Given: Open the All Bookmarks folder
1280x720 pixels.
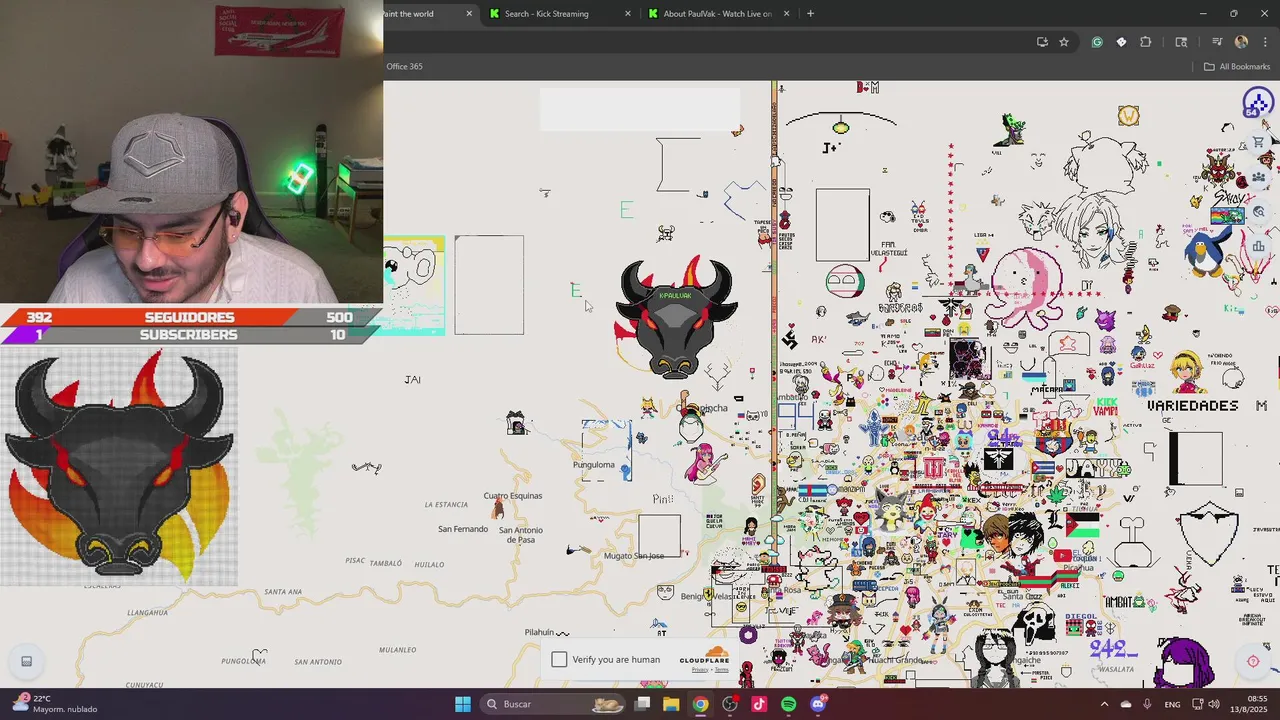Looking at the screenshot, I should pos(1236,66).
